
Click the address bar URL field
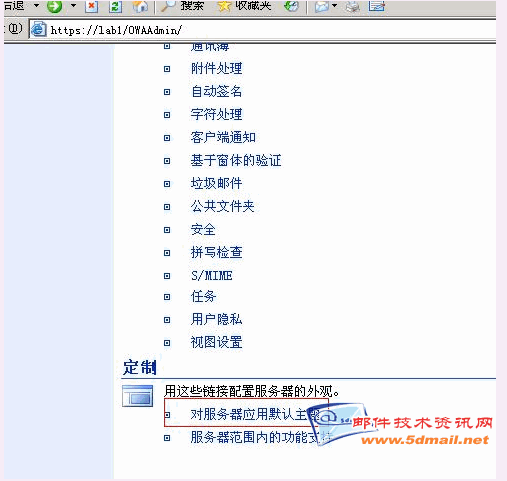point(263,30)
